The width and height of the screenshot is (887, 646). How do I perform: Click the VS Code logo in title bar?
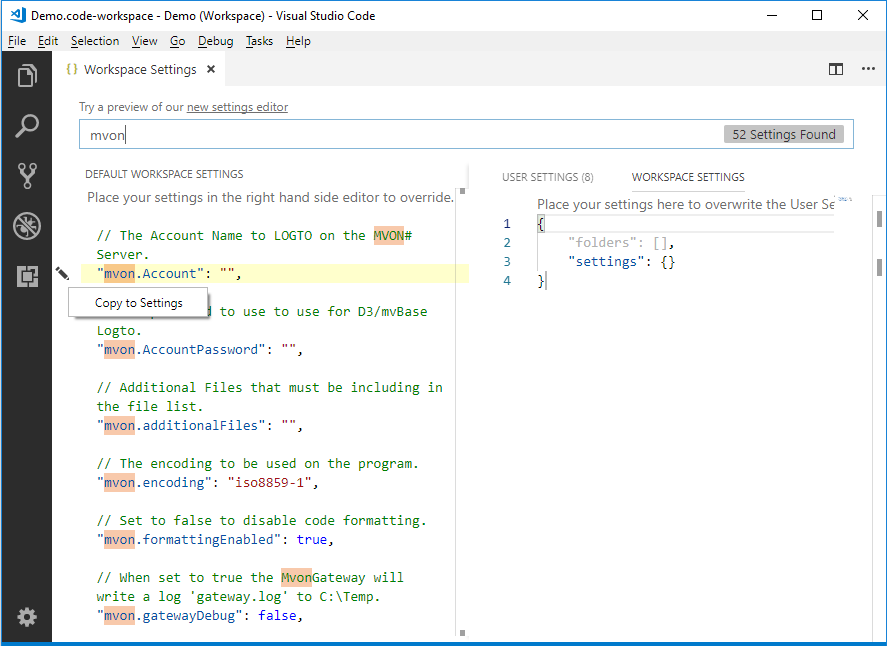pyautogui.click(x=18, y=15)
